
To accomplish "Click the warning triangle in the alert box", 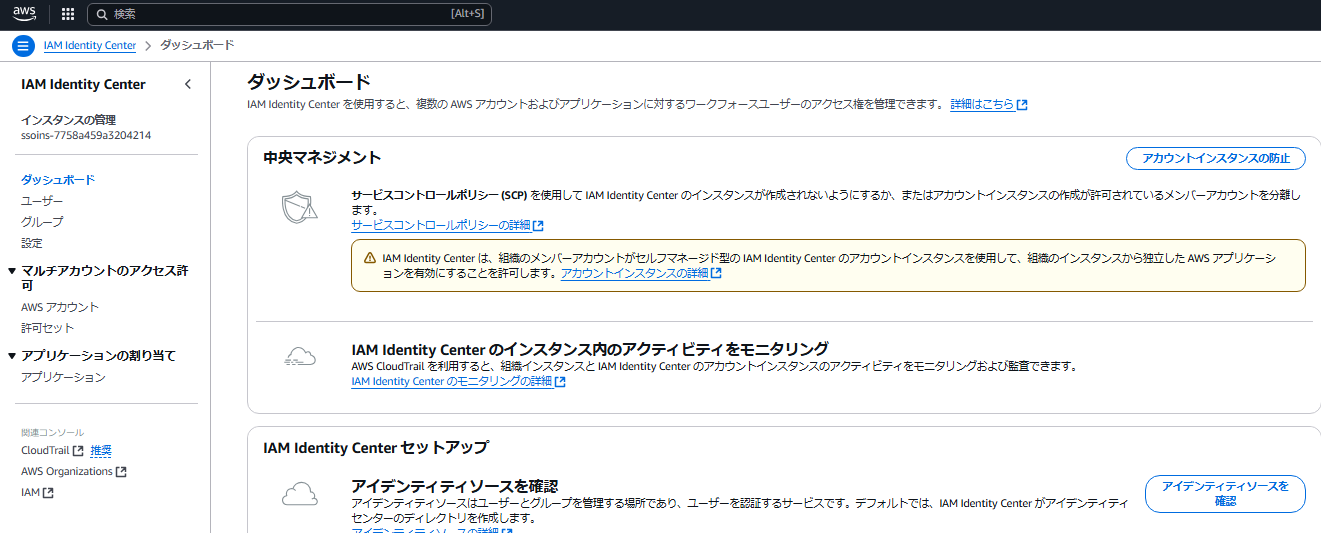I will coord(370,258).
